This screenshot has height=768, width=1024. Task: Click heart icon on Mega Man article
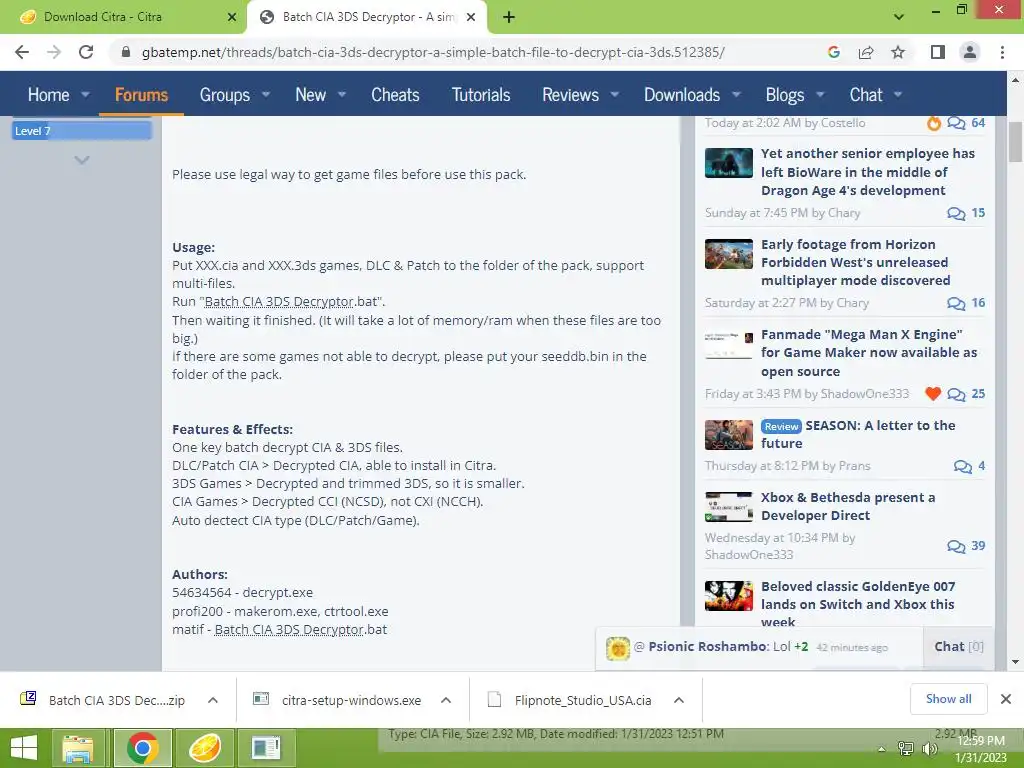click(933, 394)
